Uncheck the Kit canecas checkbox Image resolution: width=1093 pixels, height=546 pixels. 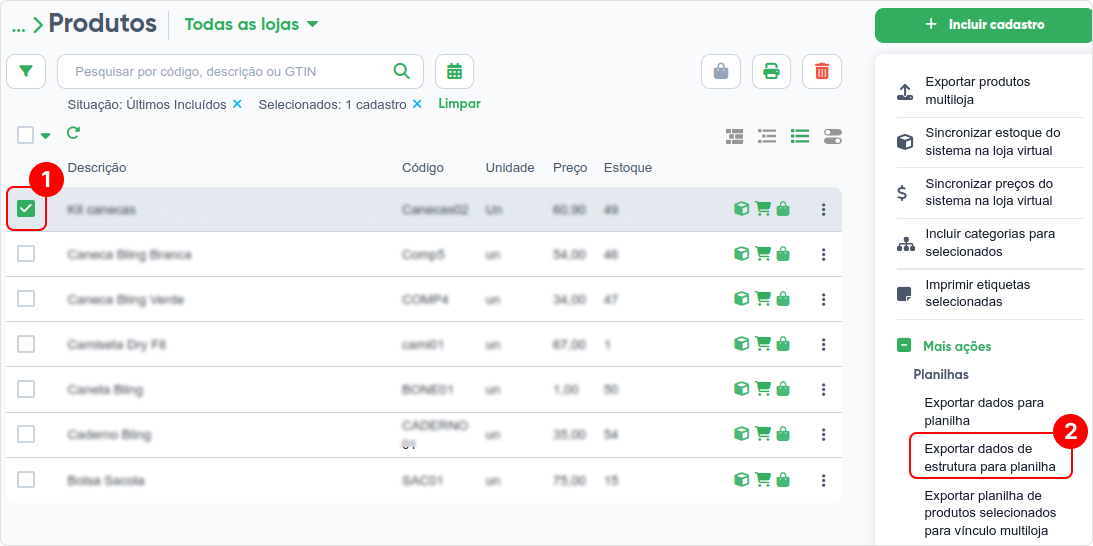[26, 208]
